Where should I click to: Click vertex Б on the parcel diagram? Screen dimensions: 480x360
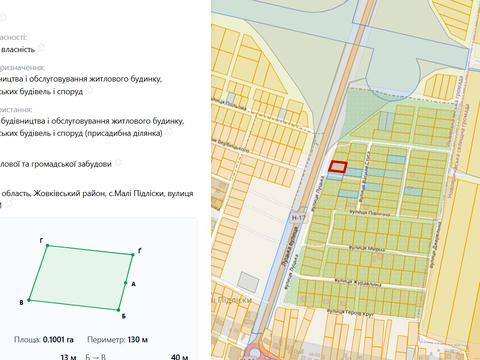(118, 310)
